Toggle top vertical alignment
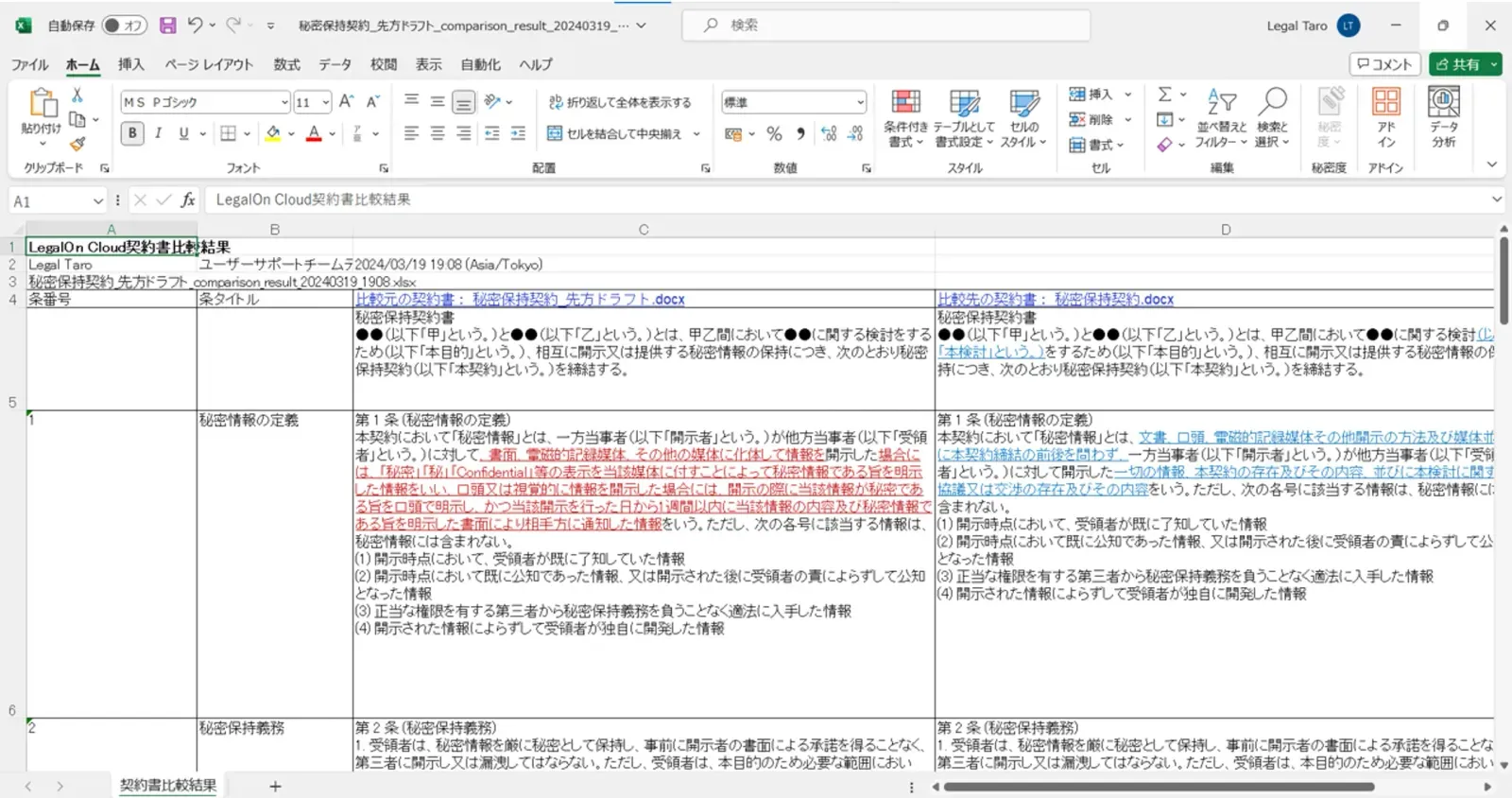 (x=411, y=102)
